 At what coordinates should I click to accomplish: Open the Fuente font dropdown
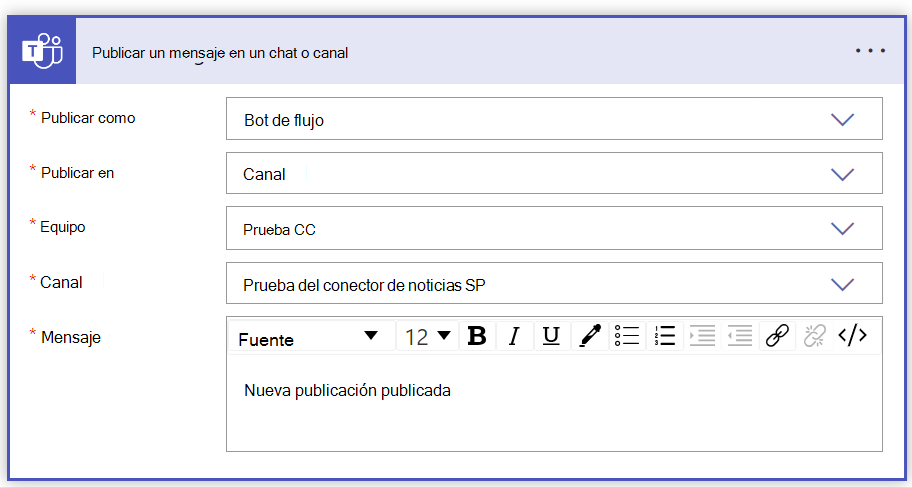[311, 336]
